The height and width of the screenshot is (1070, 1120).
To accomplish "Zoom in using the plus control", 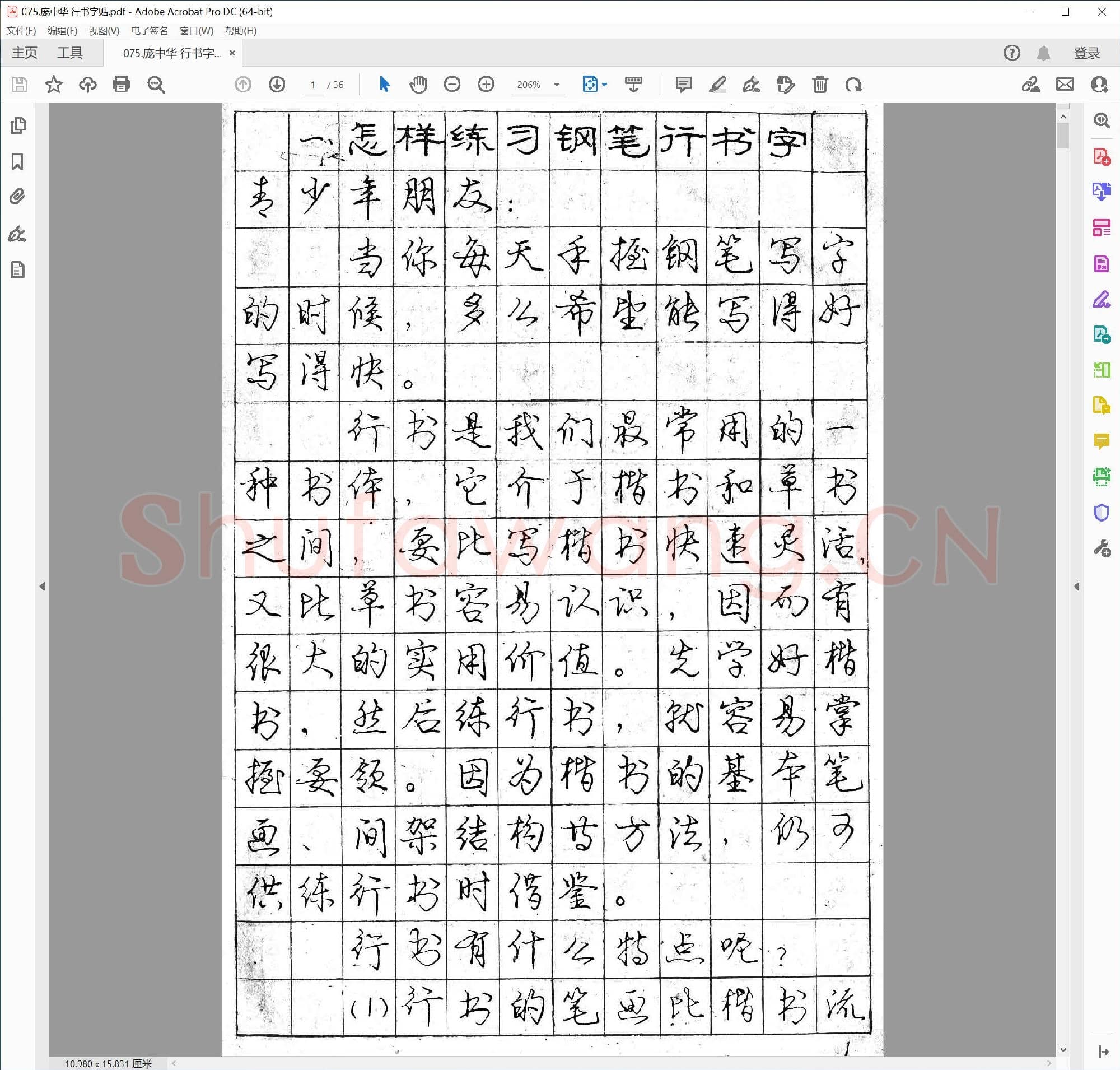I will (x=486, y=85).
